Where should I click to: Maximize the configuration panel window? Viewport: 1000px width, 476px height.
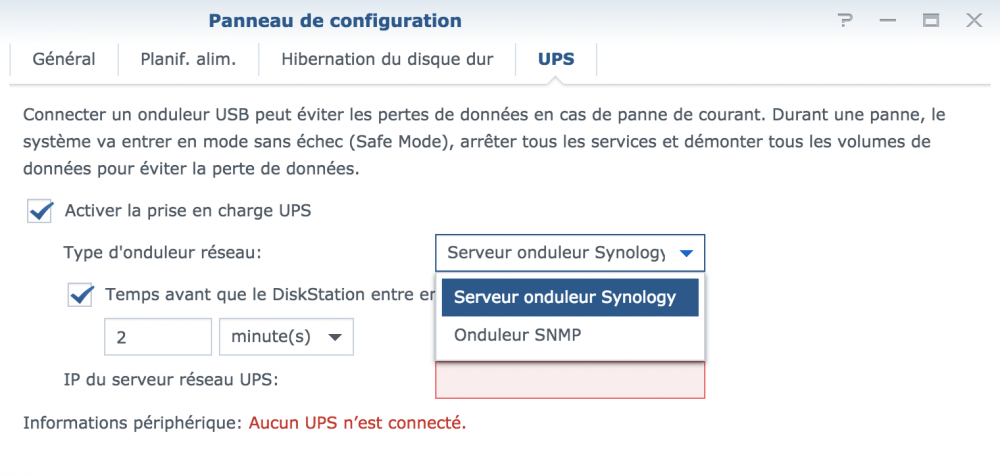(931, 20)
